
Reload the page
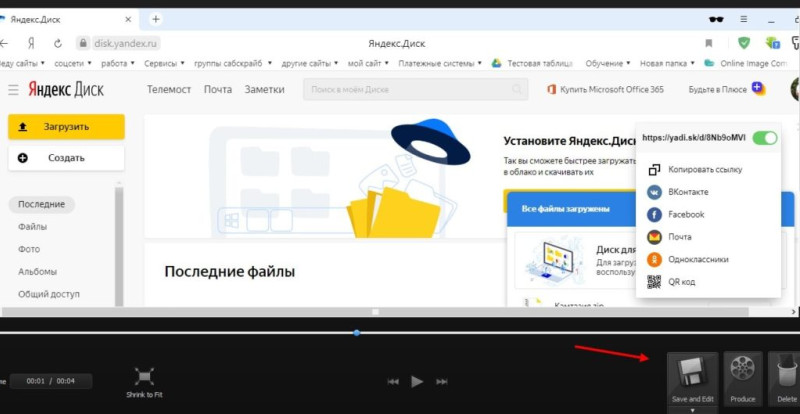point(58,43)
